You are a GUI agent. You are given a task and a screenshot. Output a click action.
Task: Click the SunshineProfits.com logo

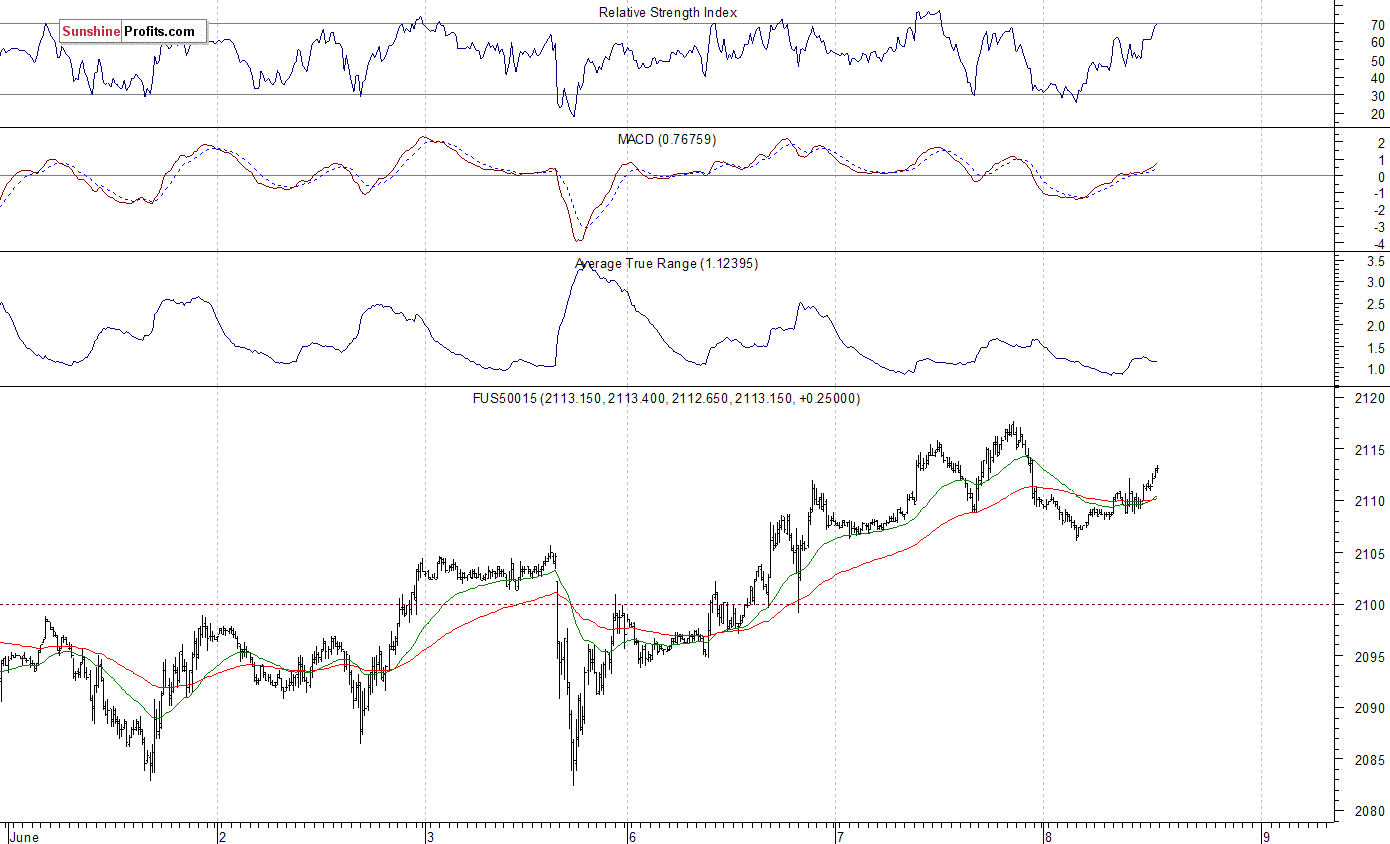tap(133, 32)
